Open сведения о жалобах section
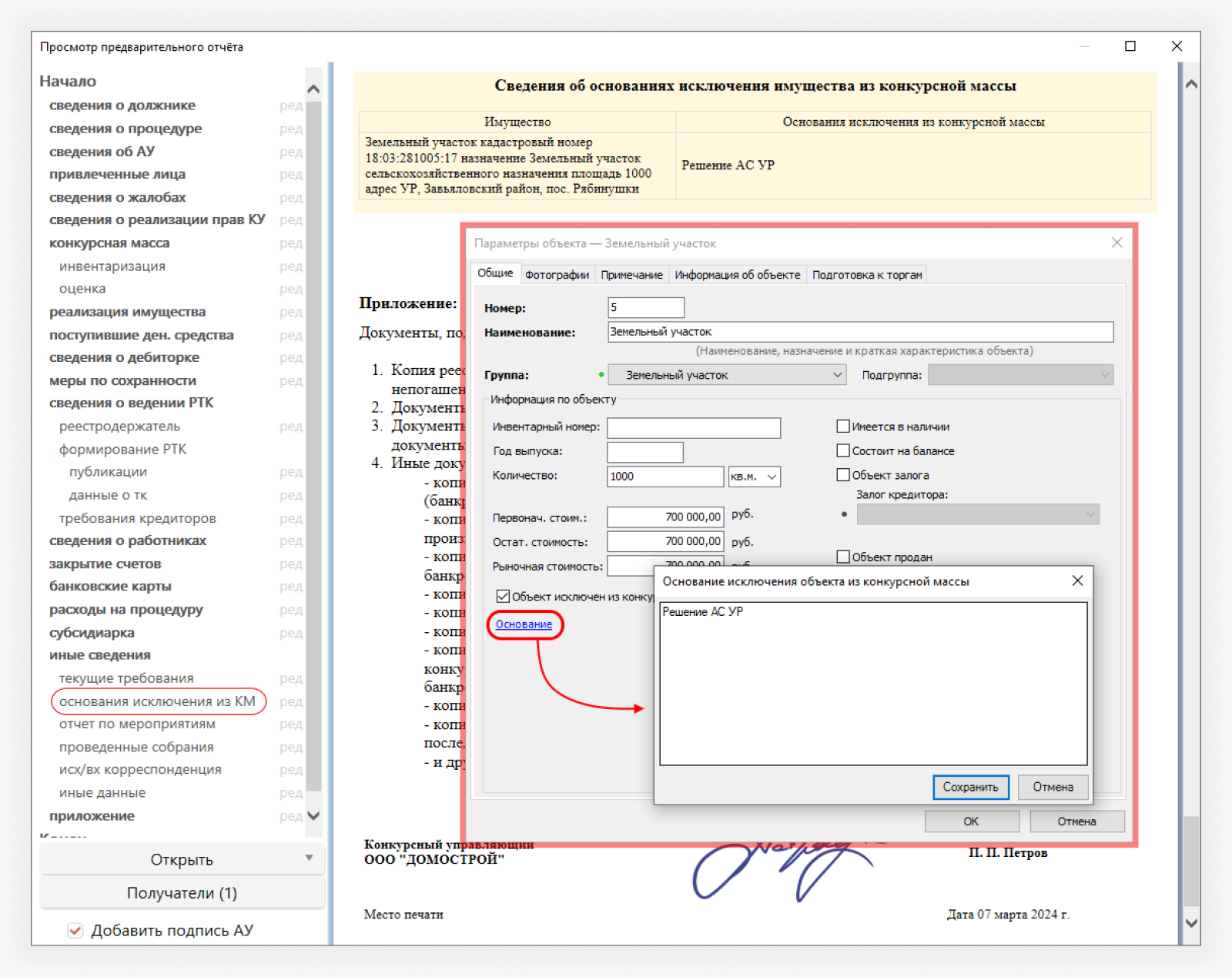 click(118, 197)
